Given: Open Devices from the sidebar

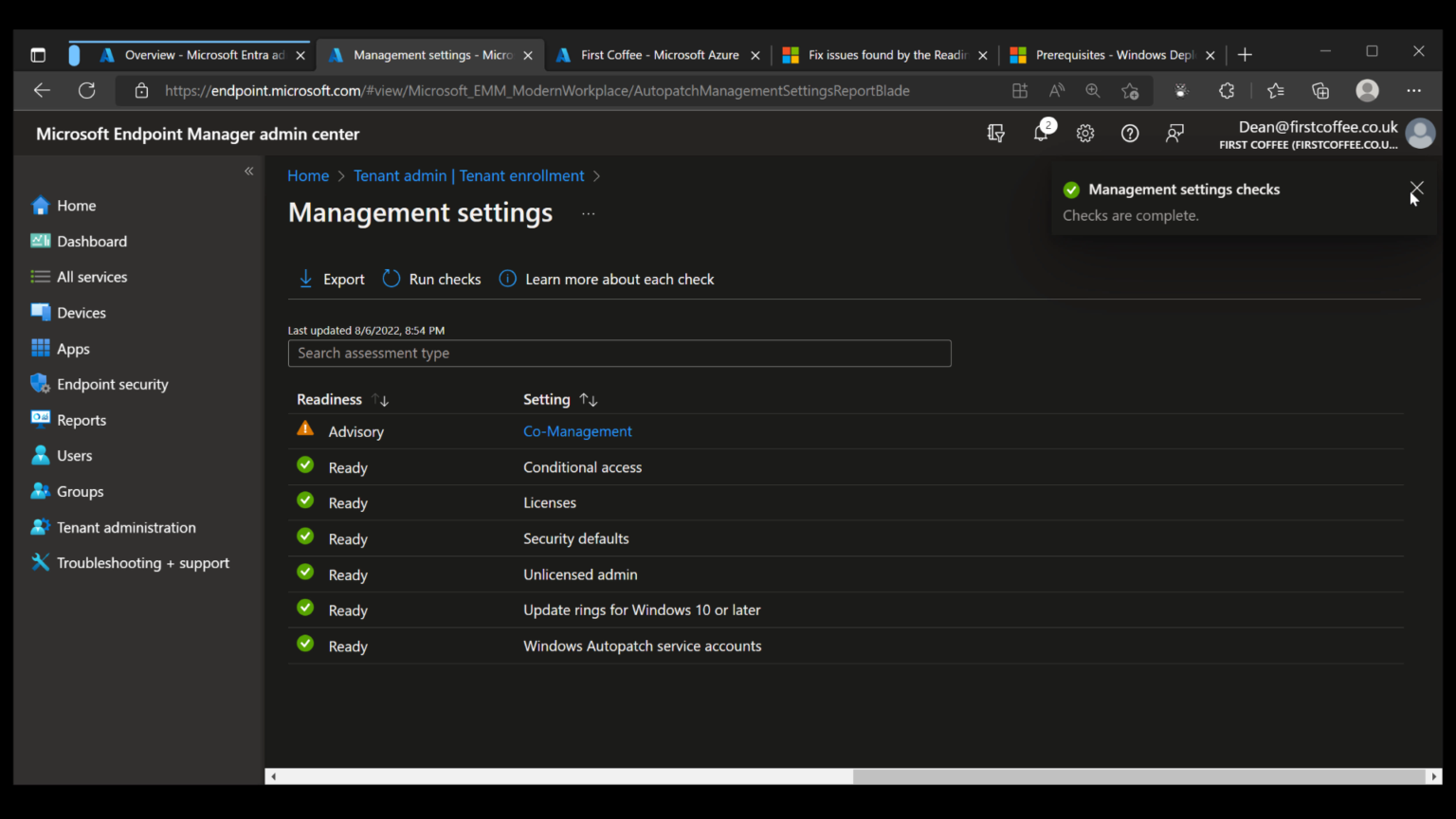Looking at the screenshot, I should (81, 312).
